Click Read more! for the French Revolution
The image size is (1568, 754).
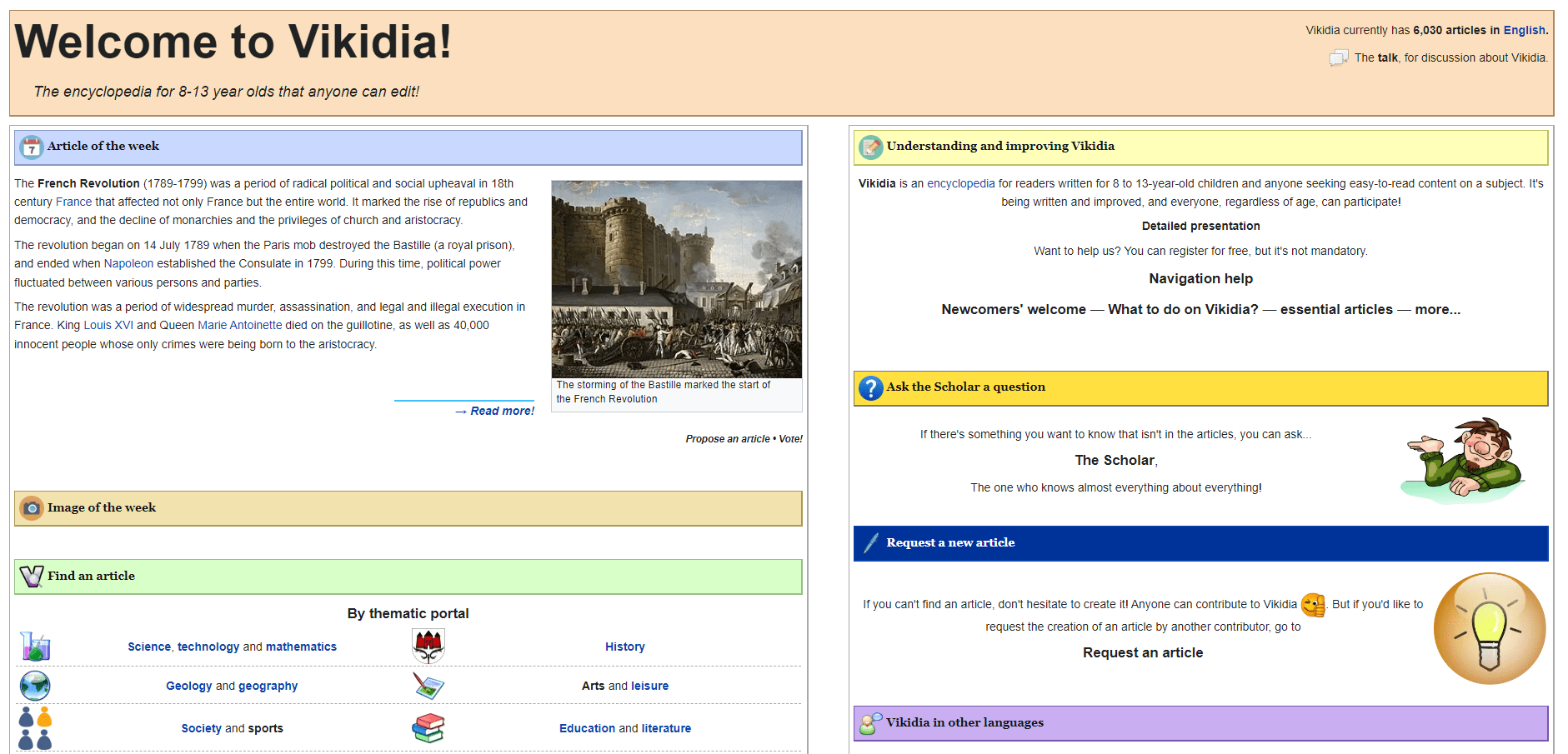[x=494, y=411]
